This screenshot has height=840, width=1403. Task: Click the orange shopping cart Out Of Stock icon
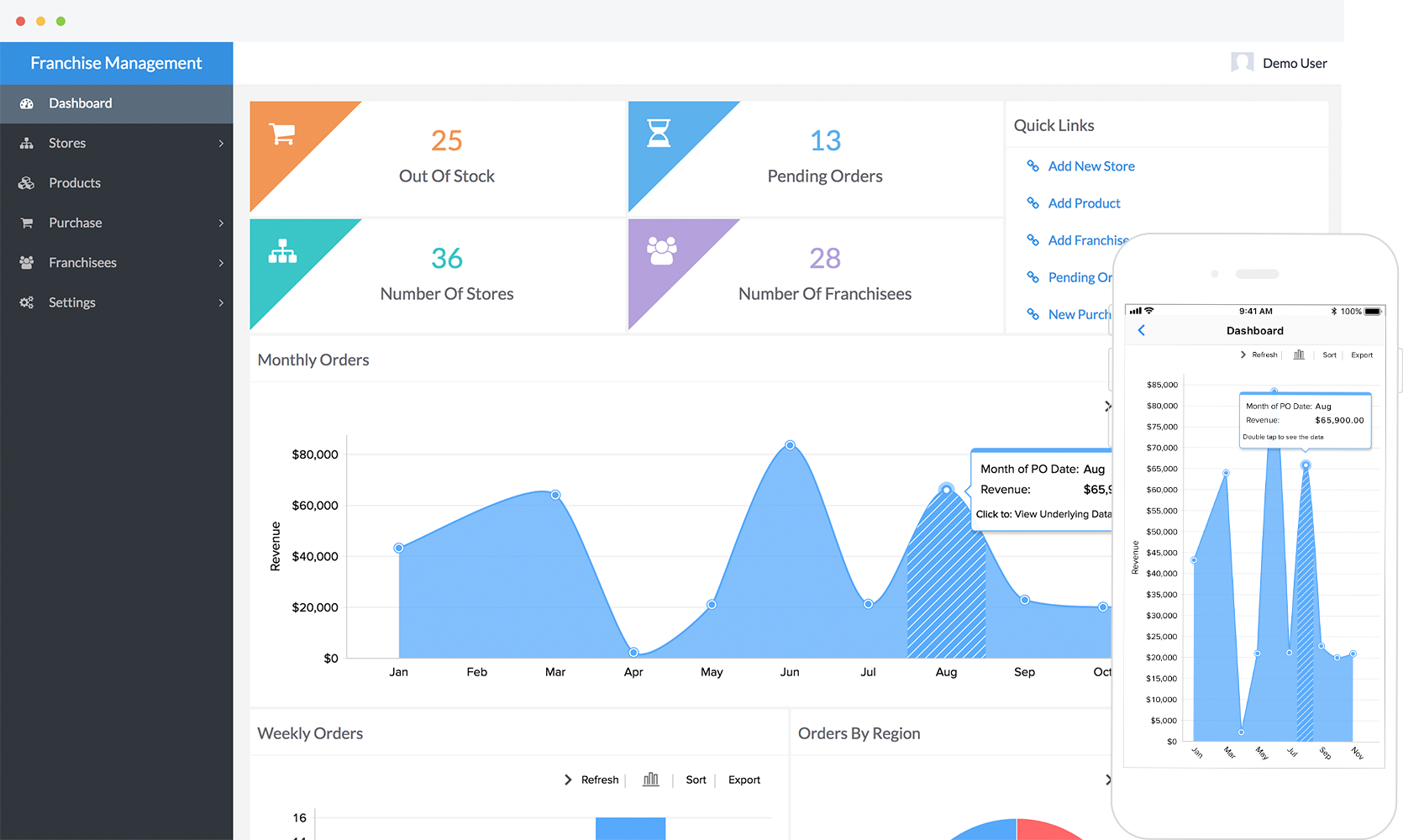point(281,134)
